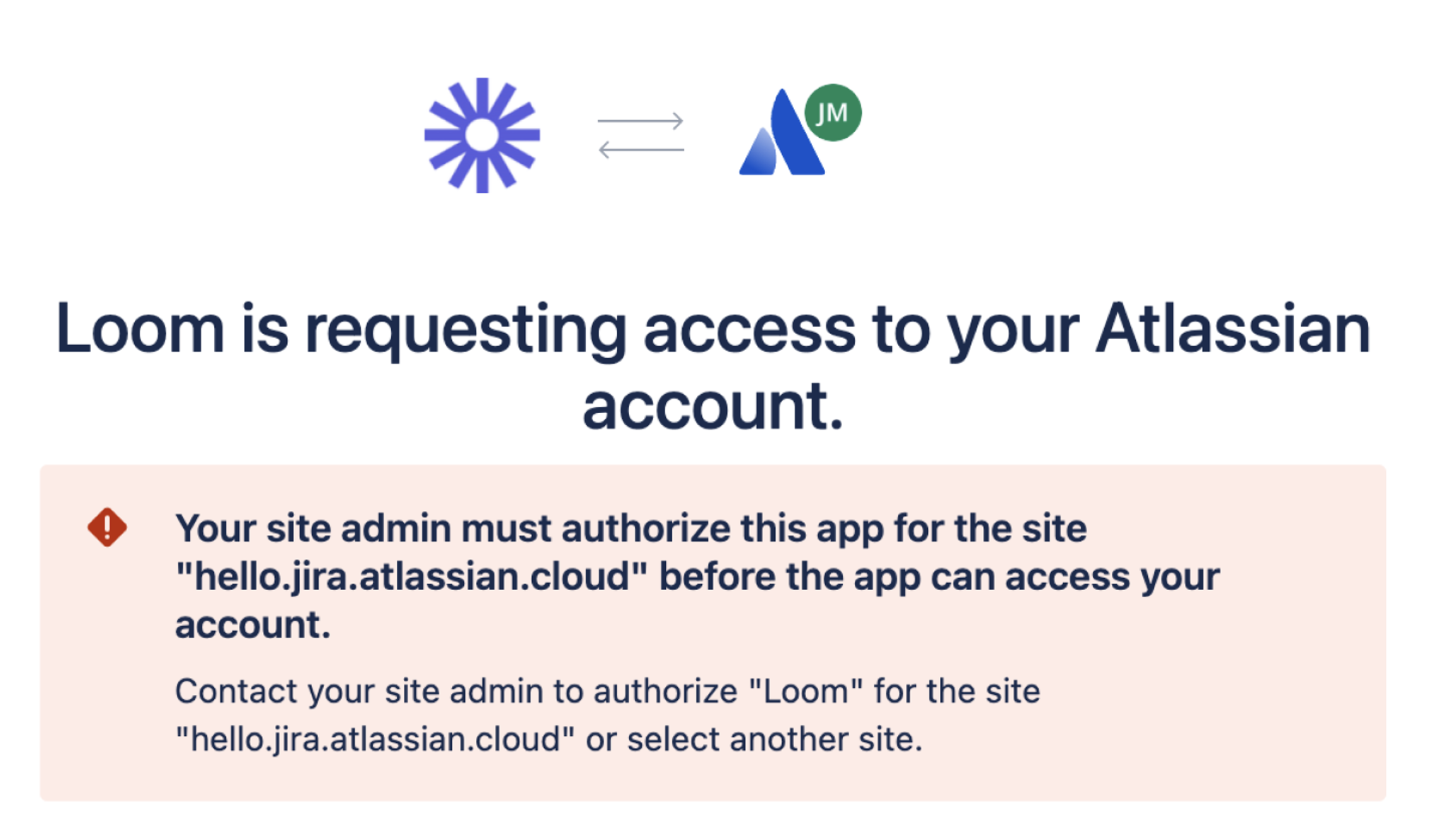The height and width of the screenshot is (840, 1438).
Task: Click the red warning diamond icon
Action: tap(107, 526)
